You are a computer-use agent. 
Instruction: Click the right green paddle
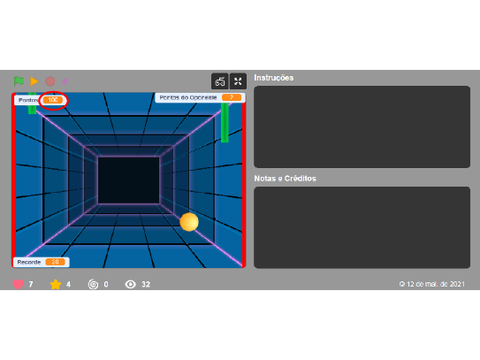click(x=225, y=122)
